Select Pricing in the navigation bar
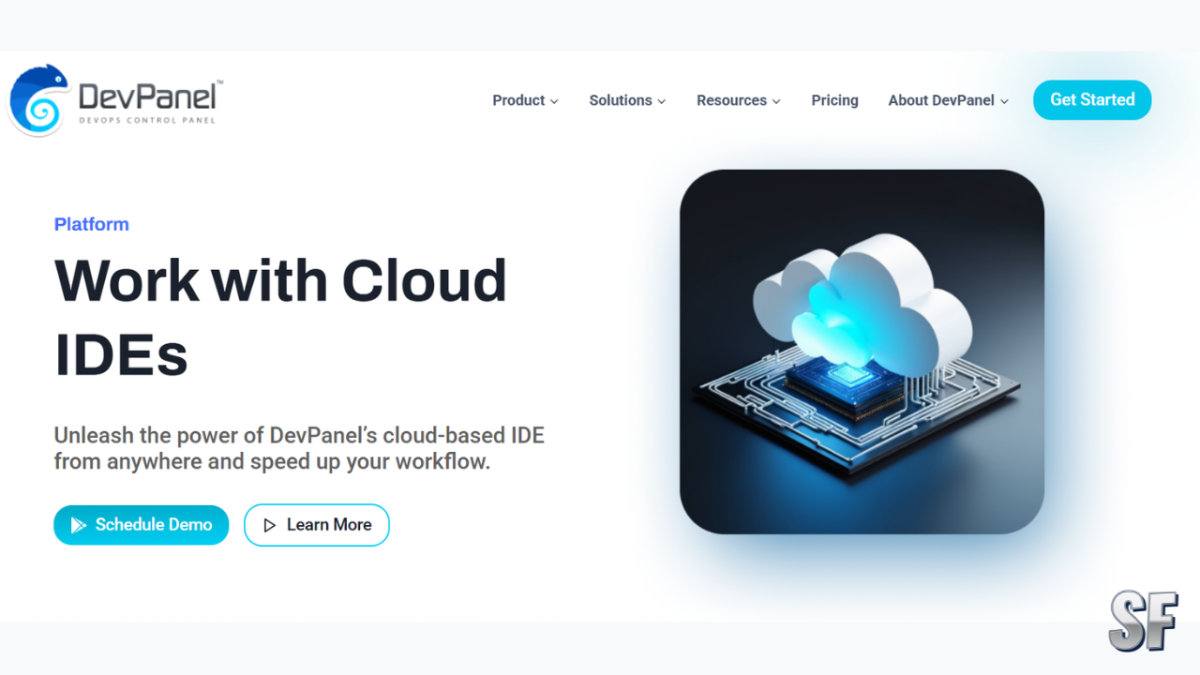This screenshot has height=675, width=1200. [x=834, y=100]
